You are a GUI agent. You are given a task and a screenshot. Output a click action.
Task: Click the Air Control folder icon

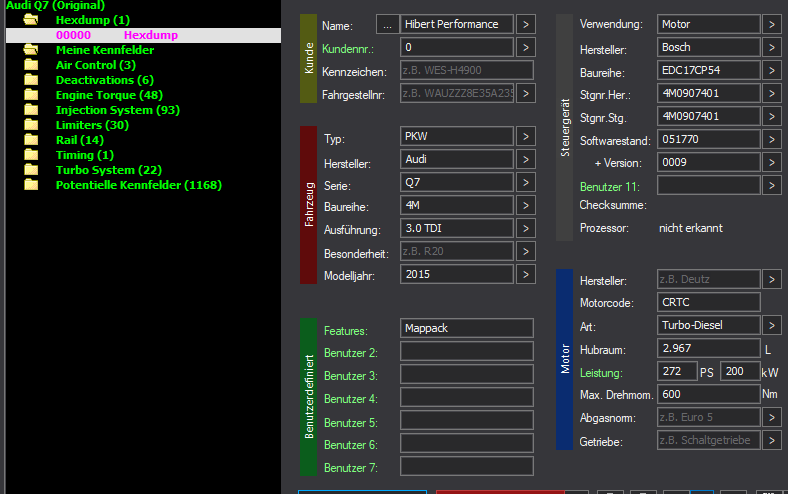(x=31, y=65)
